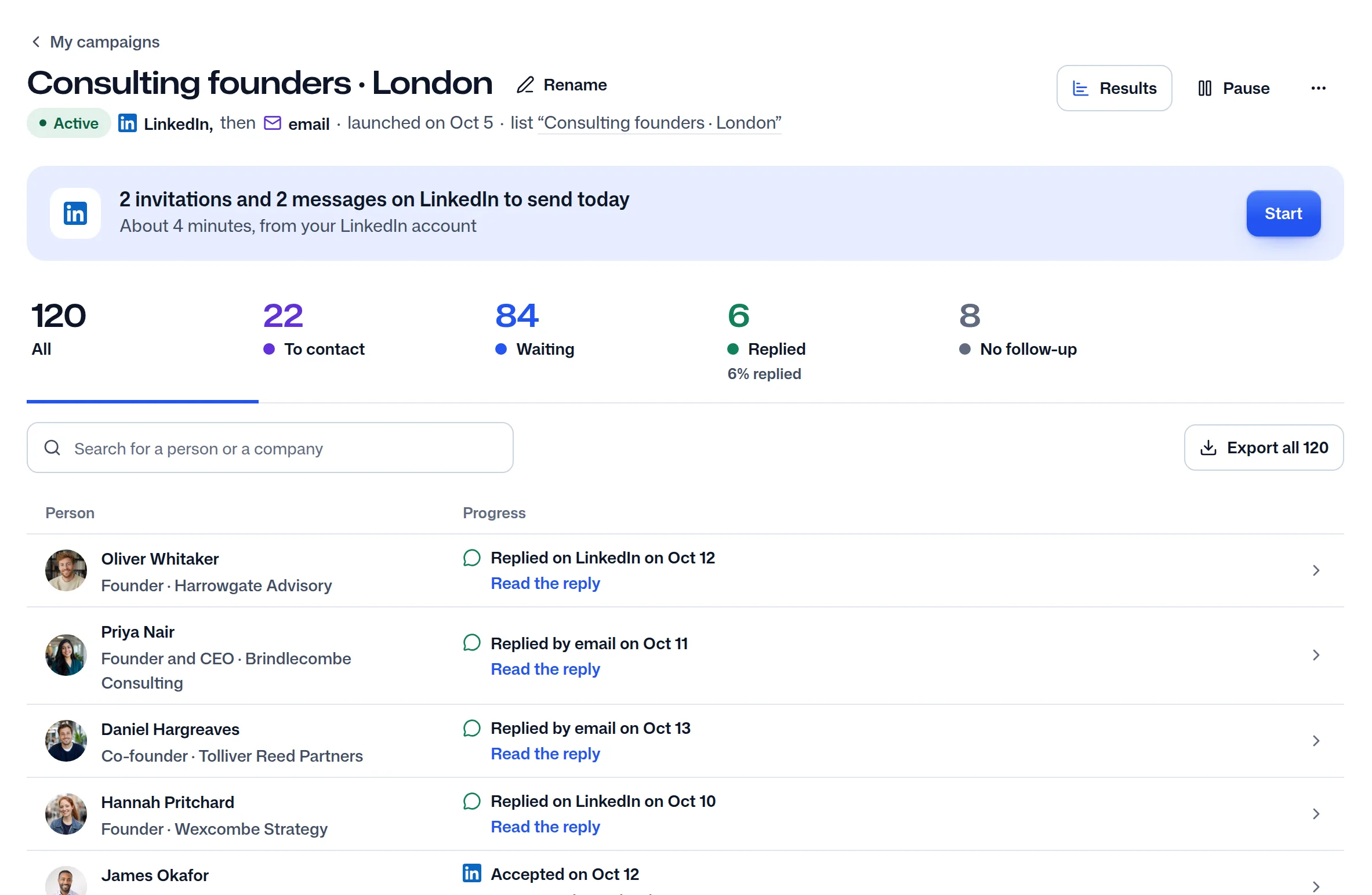Image resolution: width=1372 pixels, height=895 pixels.
Task: Return to My campaigns
Action: point(95,42)
